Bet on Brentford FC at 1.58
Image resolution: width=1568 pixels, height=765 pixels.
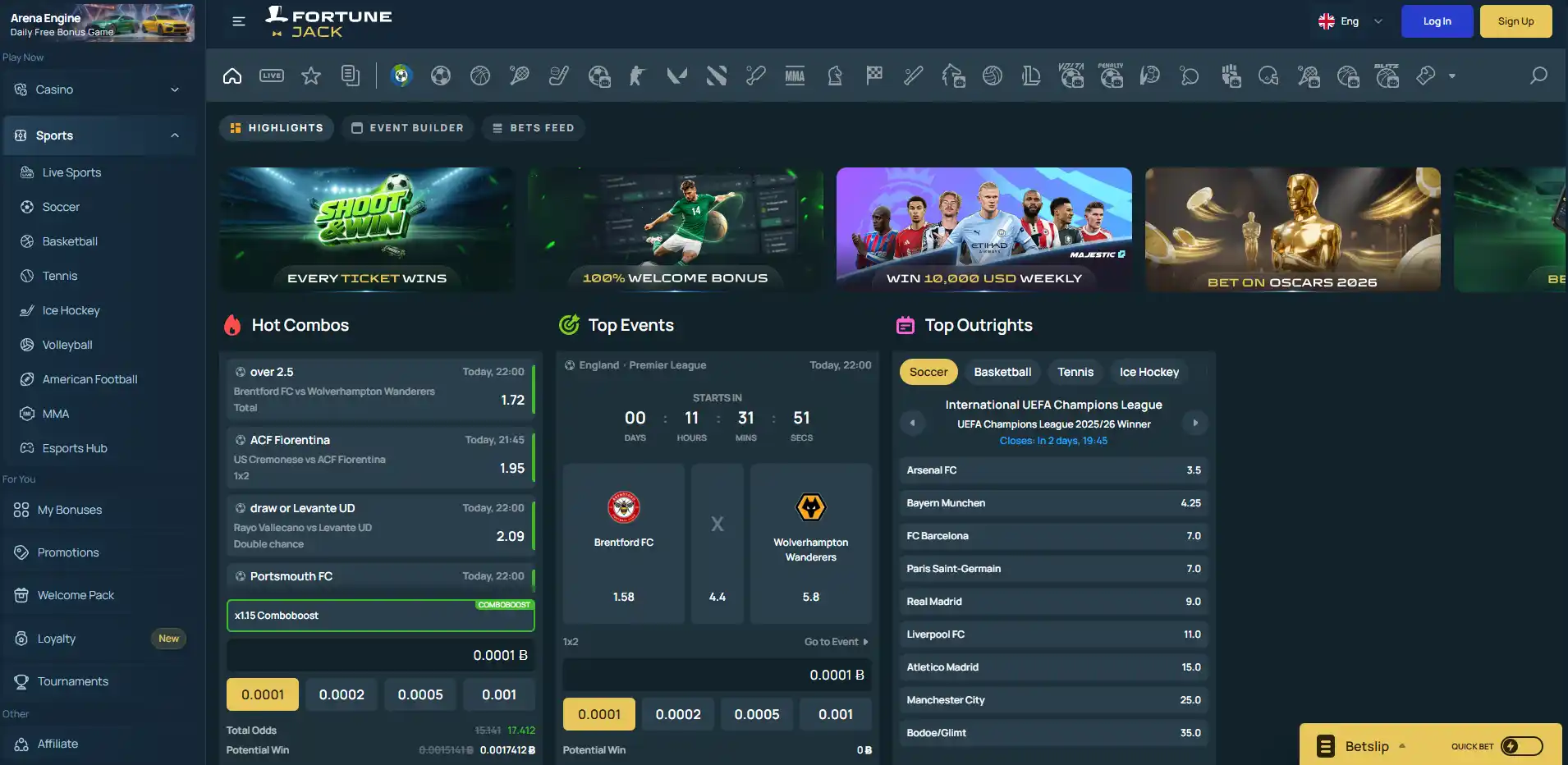click(624, 543)
